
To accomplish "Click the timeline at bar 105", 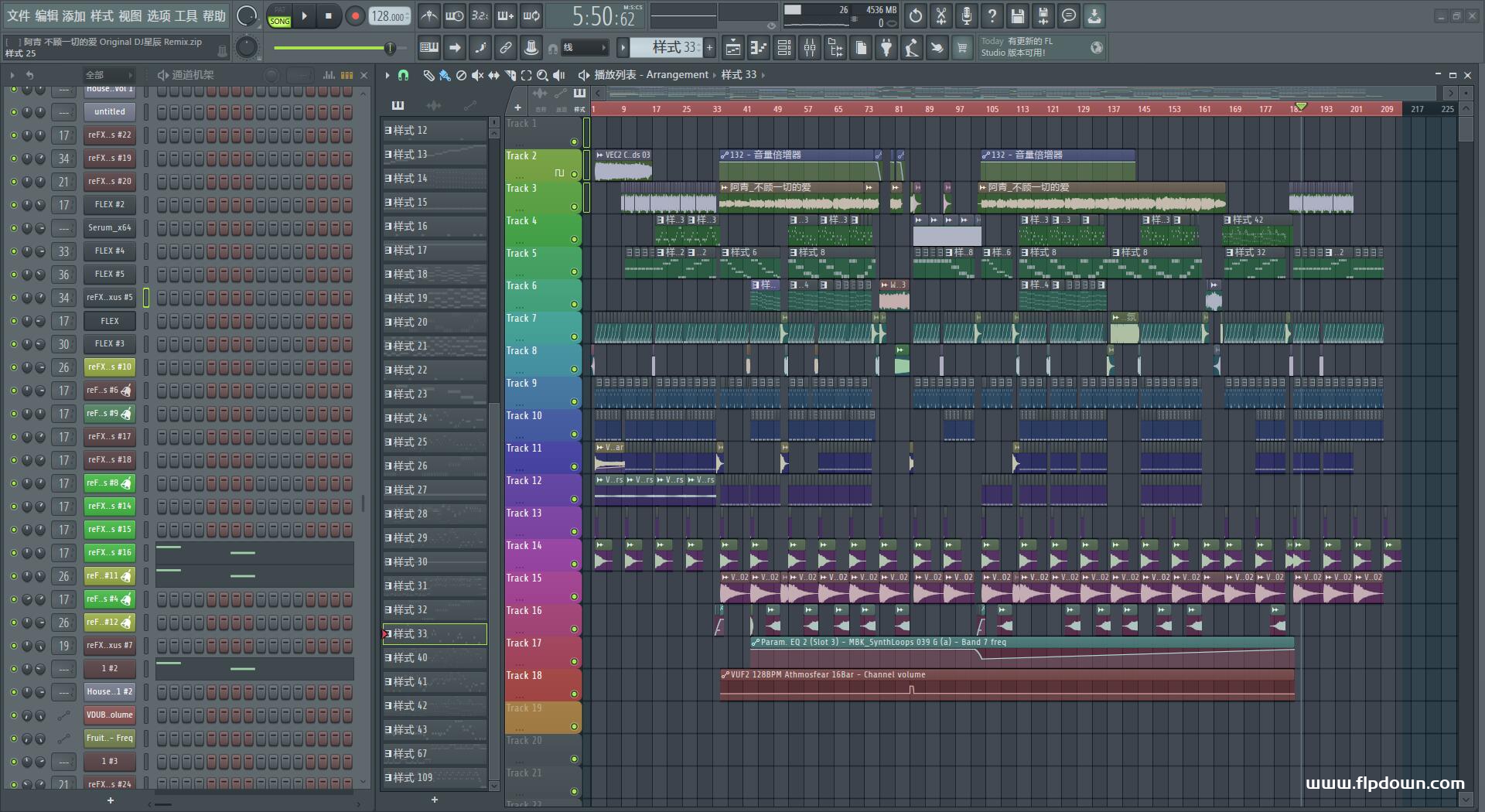I will [992, 109].
